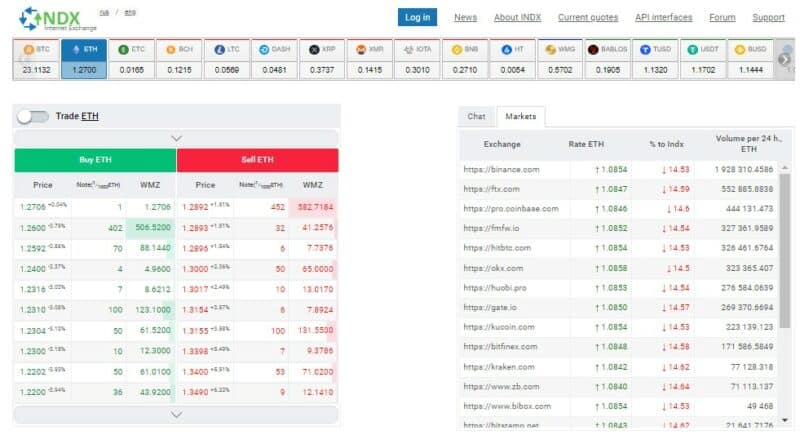800x435 pixels.
Task: Open the https://pro.coinbase.com exchange link
Action: tap(511, 209)
